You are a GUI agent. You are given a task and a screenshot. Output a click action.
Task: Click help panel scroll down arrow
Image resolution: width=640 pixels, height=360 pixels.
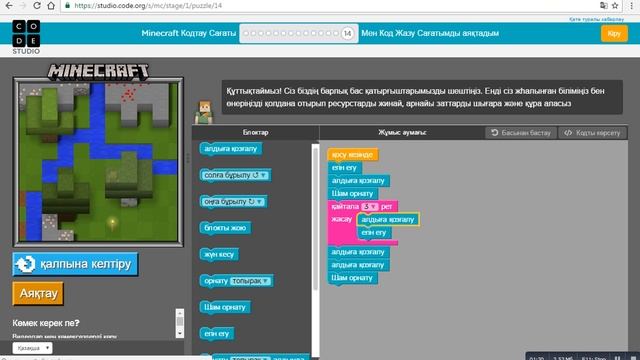[x=180, y=333]
